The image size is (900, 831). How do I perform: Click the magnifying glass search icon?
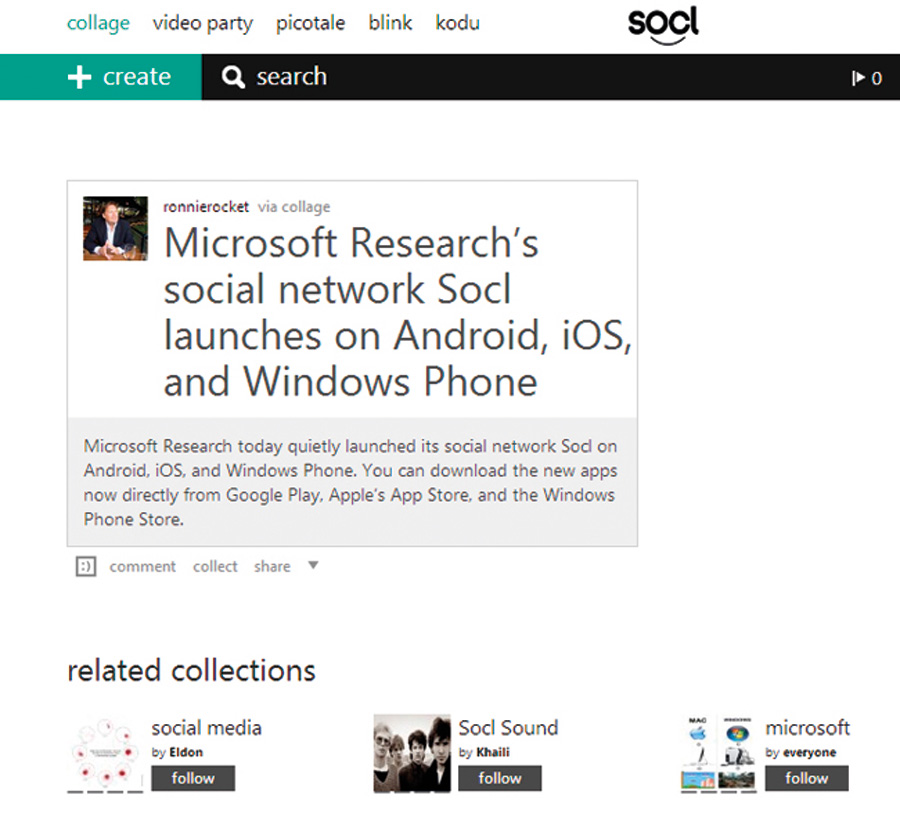click(x=233, y=77)
